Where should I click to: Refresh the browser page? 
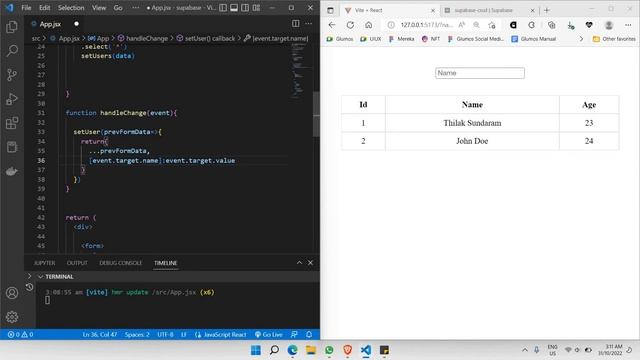(350, 25)
